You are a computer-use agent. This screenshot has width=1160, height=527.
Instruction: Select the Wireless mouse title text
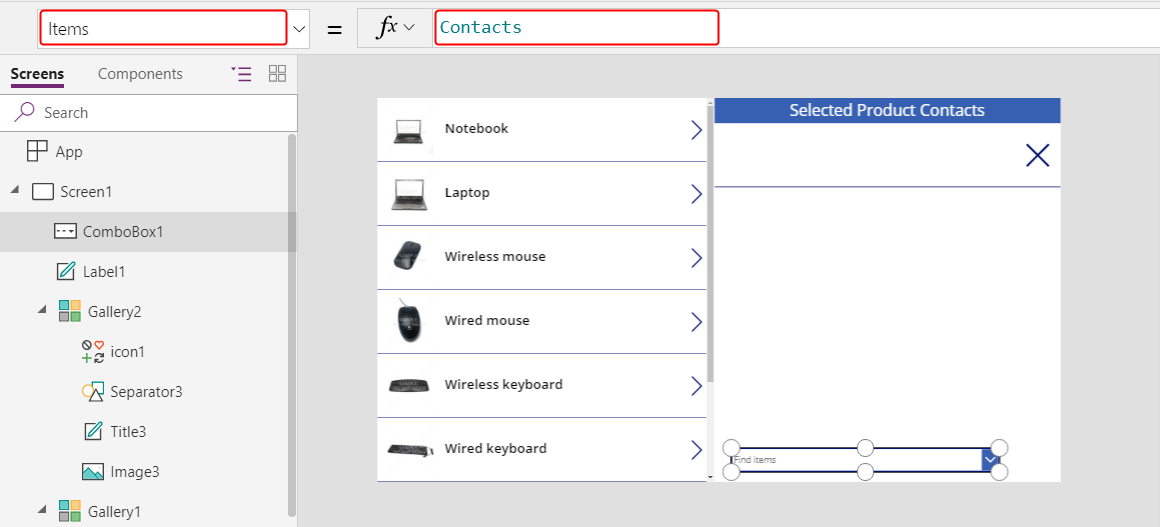[x=495, y=256]
